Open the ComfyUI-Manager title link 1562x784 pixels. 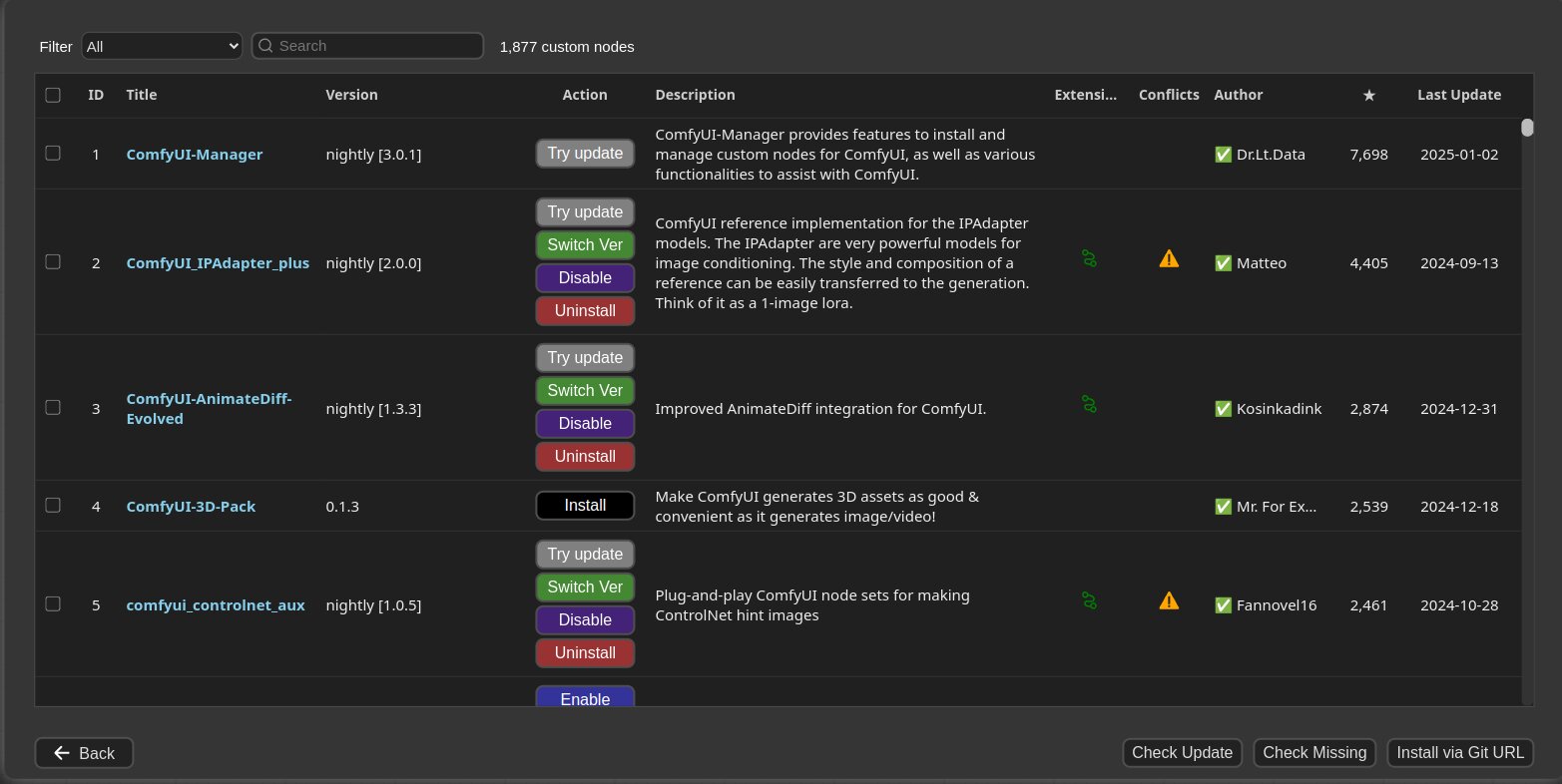click(194, 155)
